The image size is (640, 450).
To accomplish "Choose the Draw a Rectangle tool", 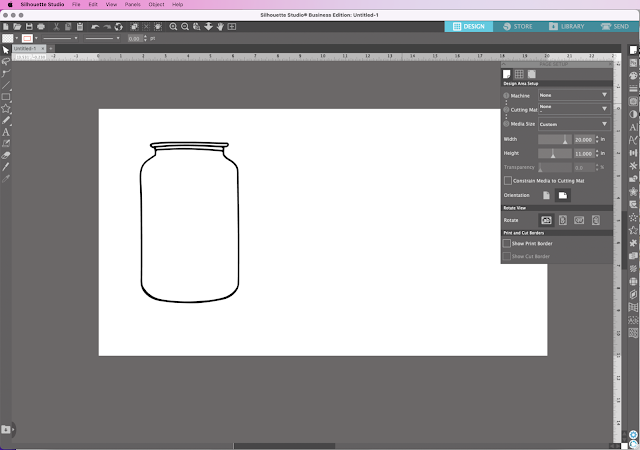I will 6,96.
